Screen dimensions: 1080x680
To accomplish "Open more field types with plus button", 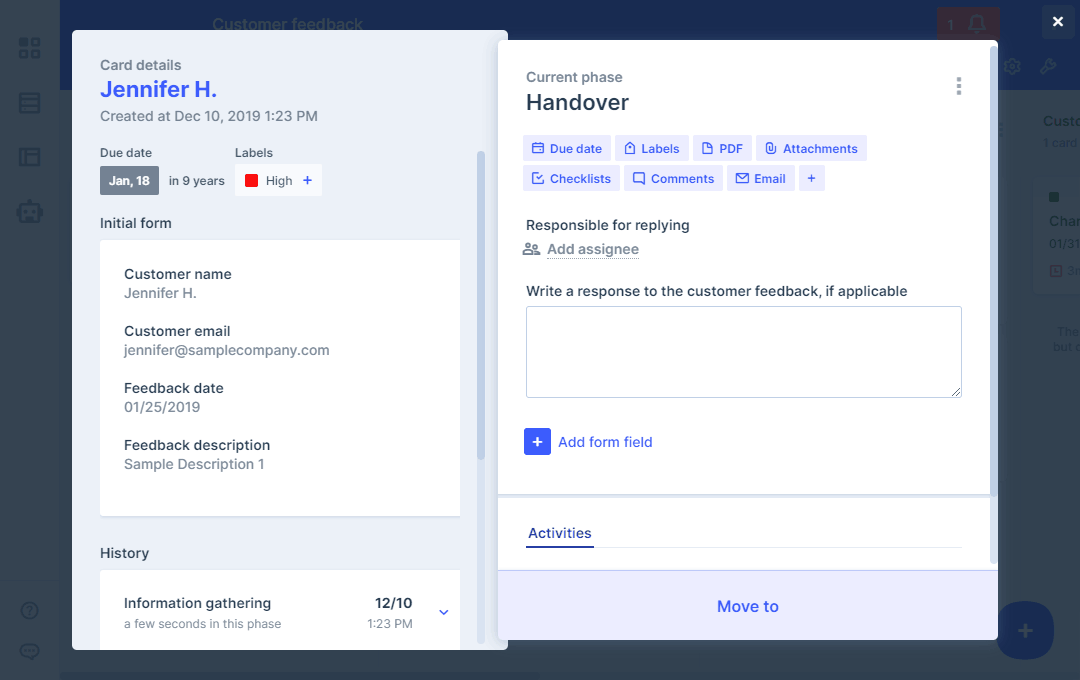I will 811,179.
